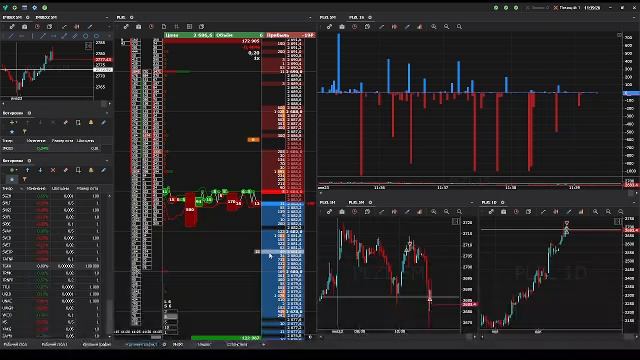The image size is (640, 360).
Task: Open the green add-widget icon in top bar
Action: click(15, 7)
